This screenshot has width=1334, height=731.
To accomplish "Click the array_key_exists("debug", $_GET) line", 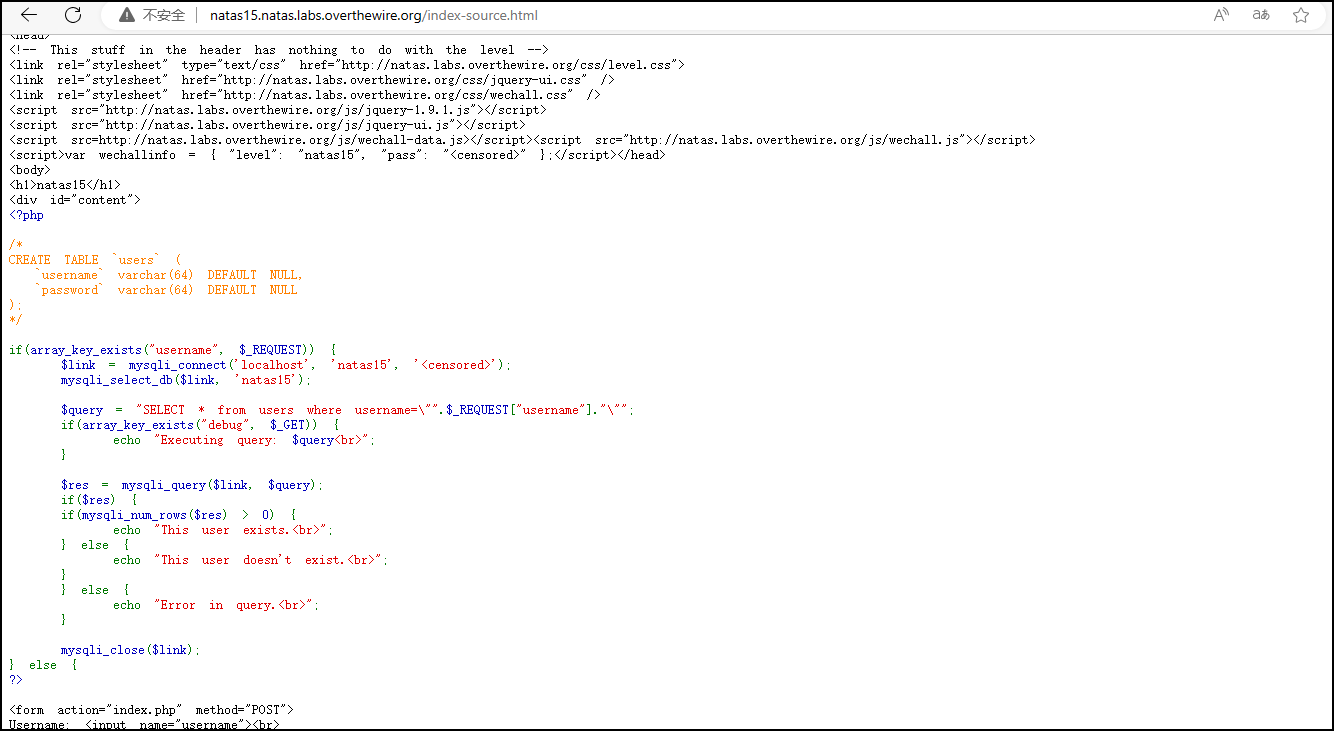I will coord(200,425).
